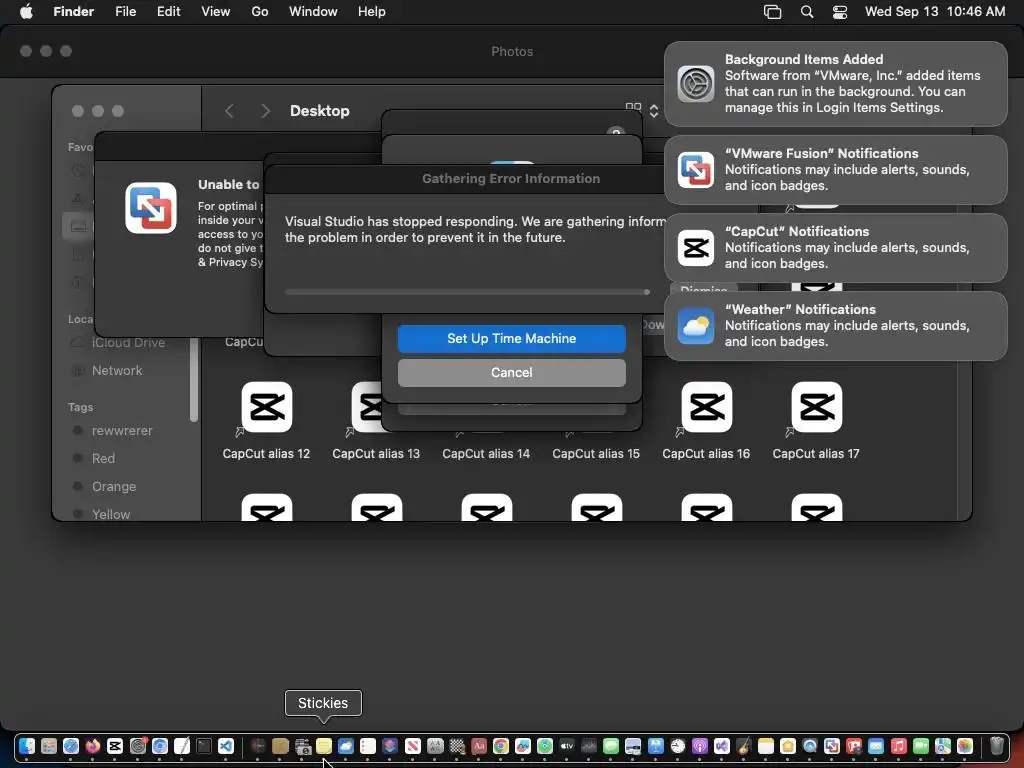Select the rewwrerer tag in sidebar
This screenshot has width=1024, height=768.
coord(122,430)
